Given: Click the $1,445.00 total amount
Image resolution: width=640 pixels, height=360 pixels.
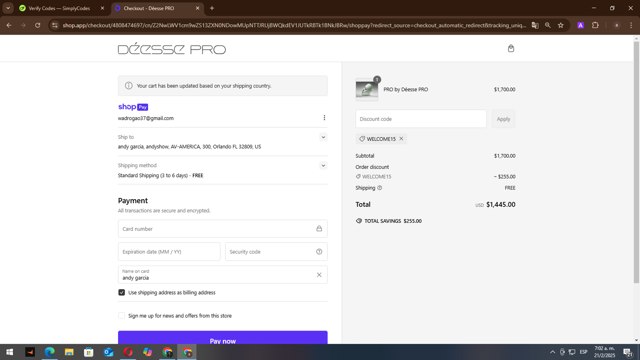Looking at the screenshot, I should point(500,204).
